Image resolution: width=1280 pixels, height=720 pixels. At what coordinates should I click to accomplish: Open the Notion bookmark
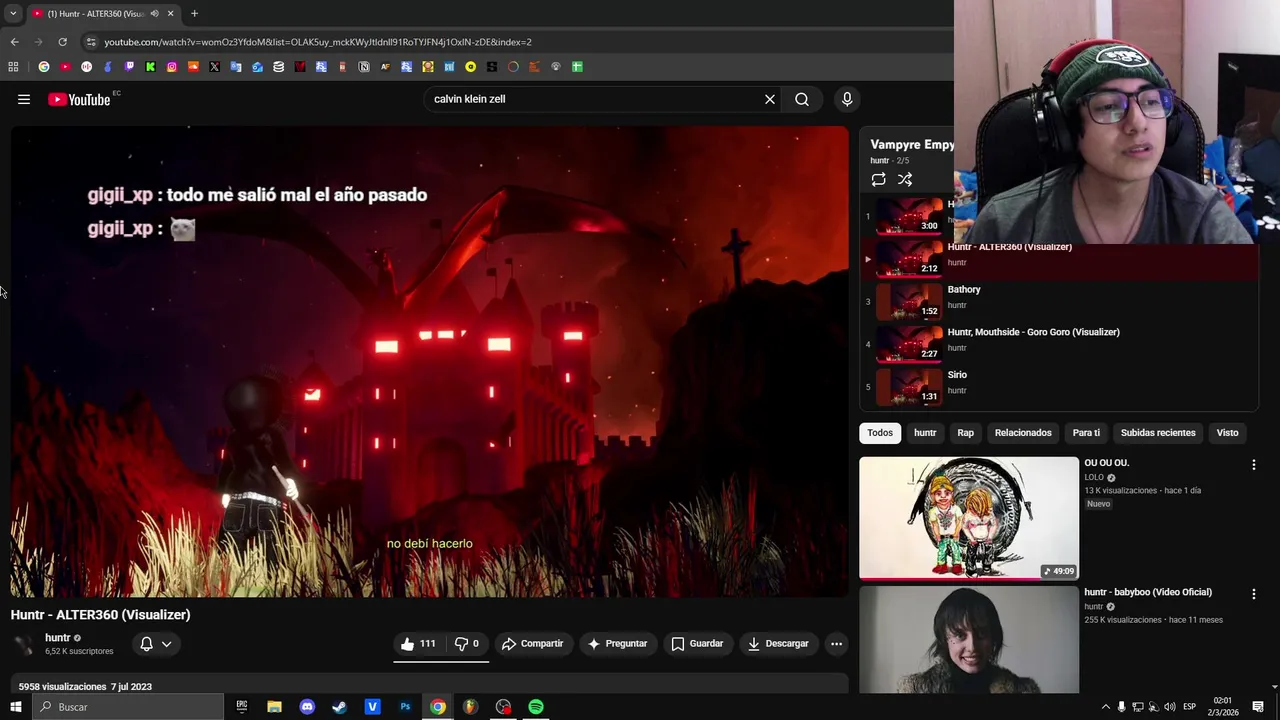(364, 67)
